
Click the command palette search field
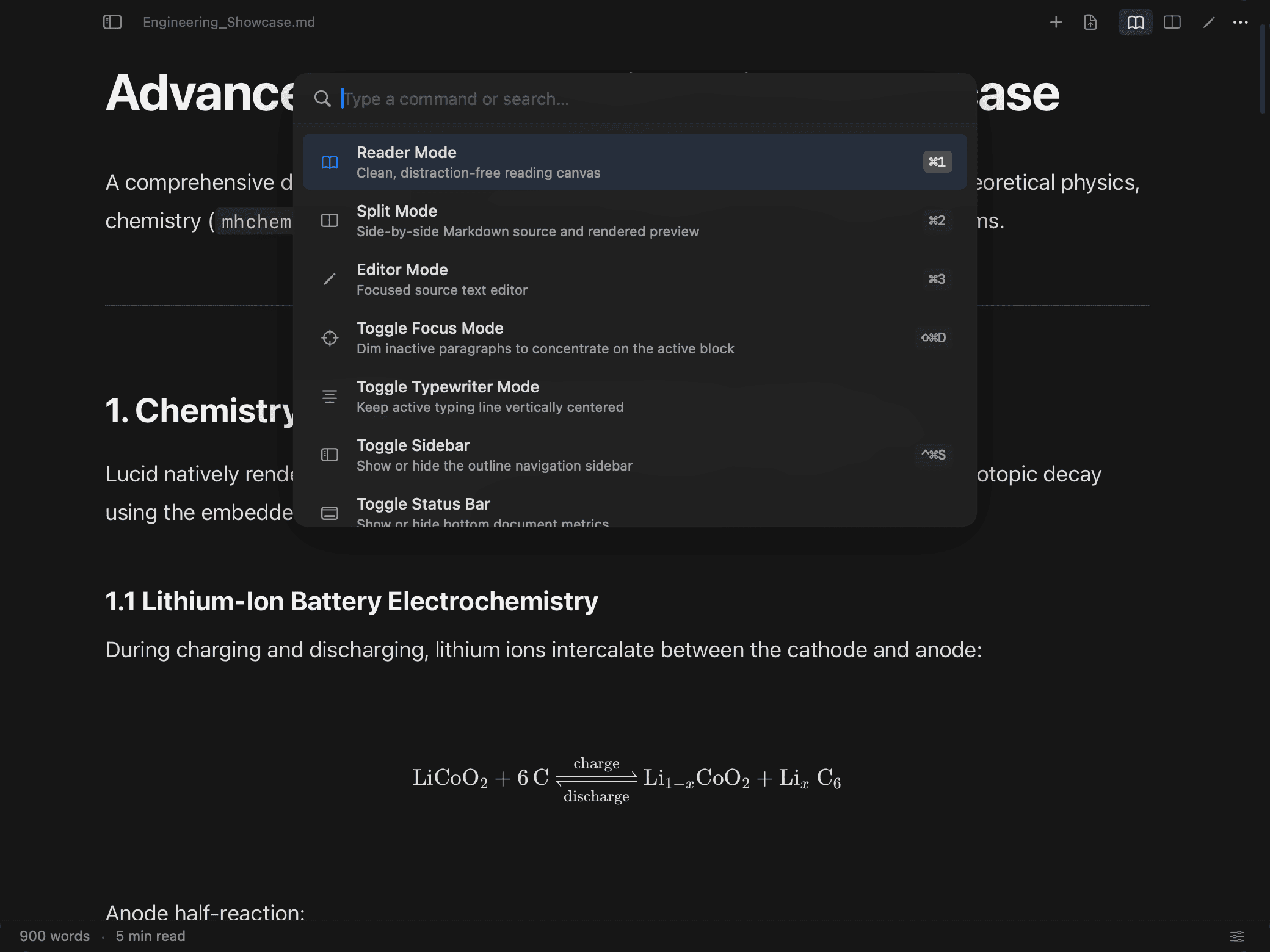635,99
